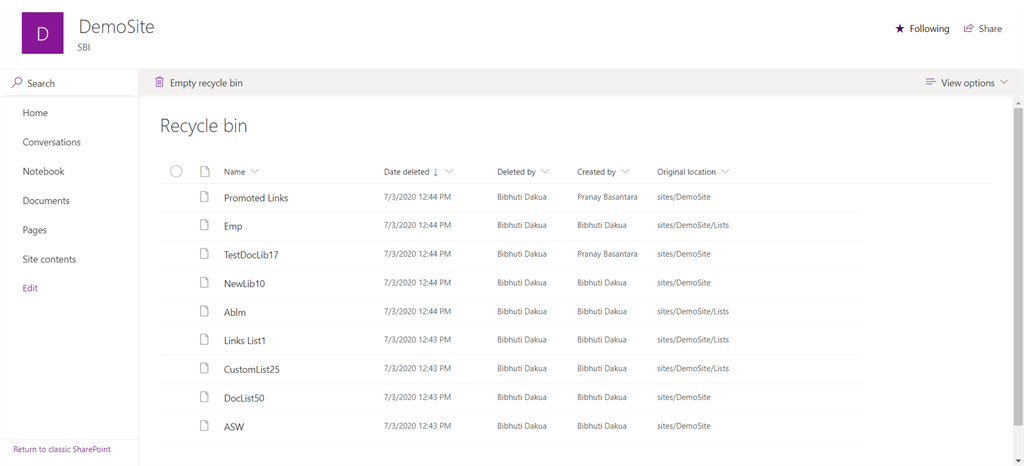Open Notebook in the site navigation
This screenshot has width=1024, height=466.
(44, 172)
